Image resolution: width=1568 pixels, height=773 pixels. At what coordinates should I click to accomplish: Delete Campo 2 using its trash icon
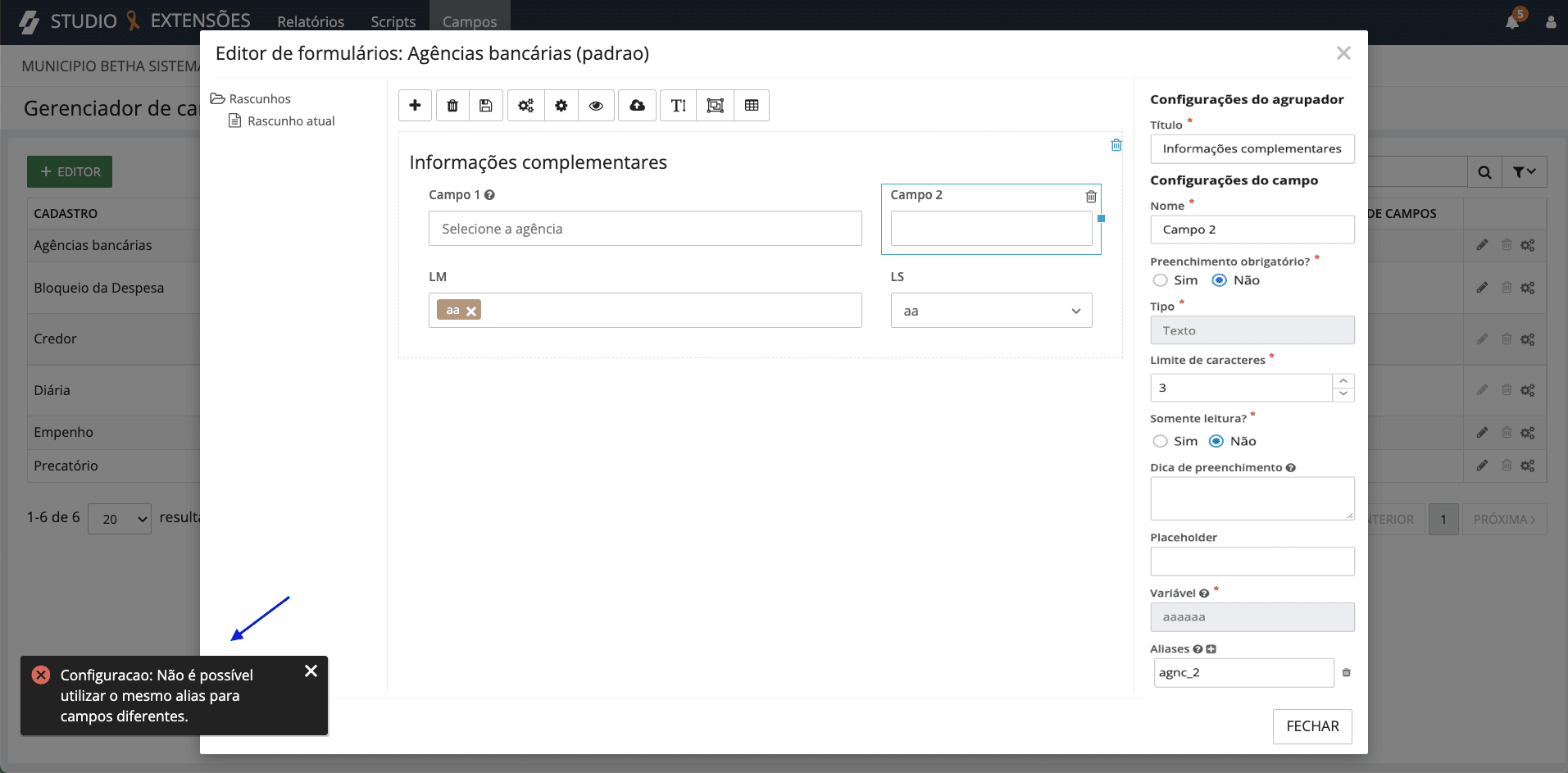pos(1090,197)
